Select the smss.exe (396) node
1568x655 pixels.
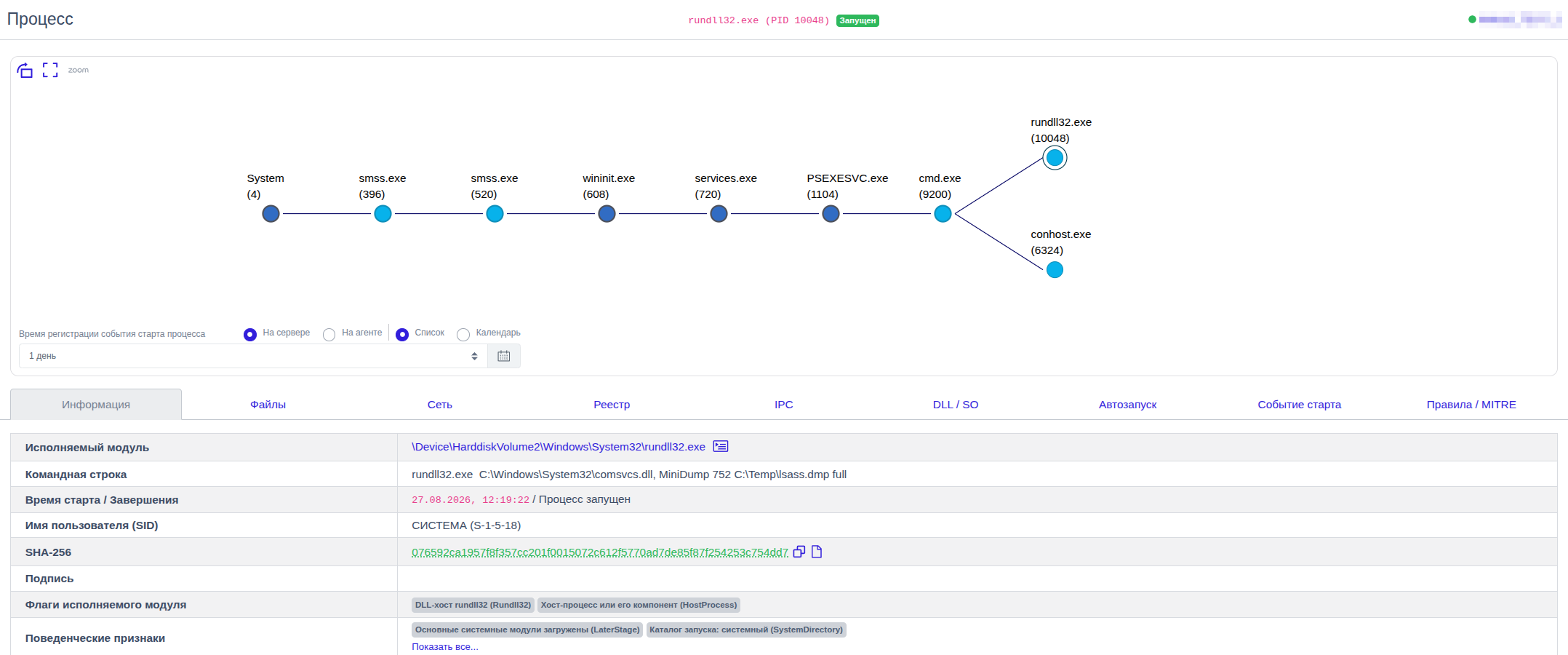pos(383,214)
